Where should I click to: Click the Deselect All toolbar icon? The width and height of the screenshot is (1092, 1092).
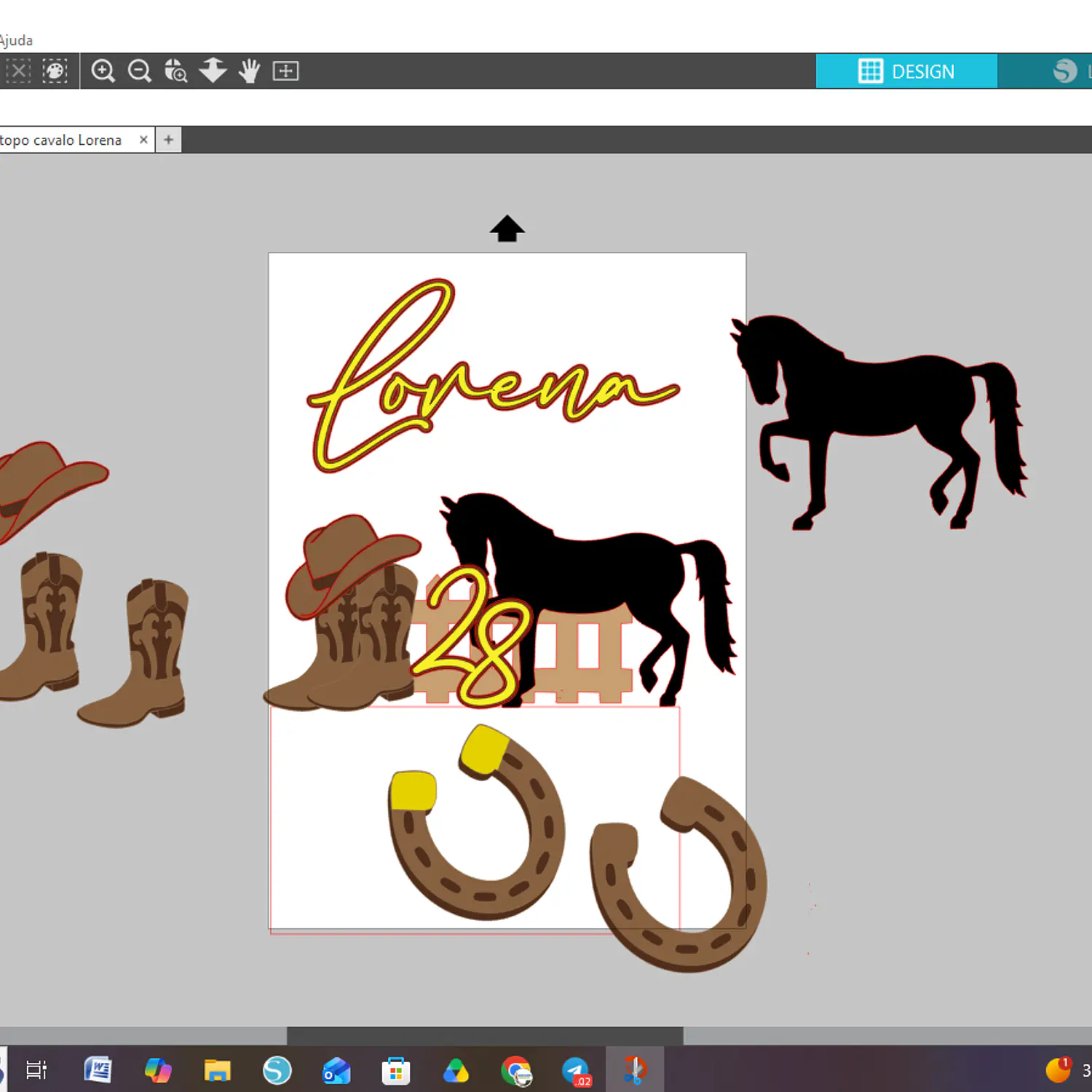coord(17,71)
